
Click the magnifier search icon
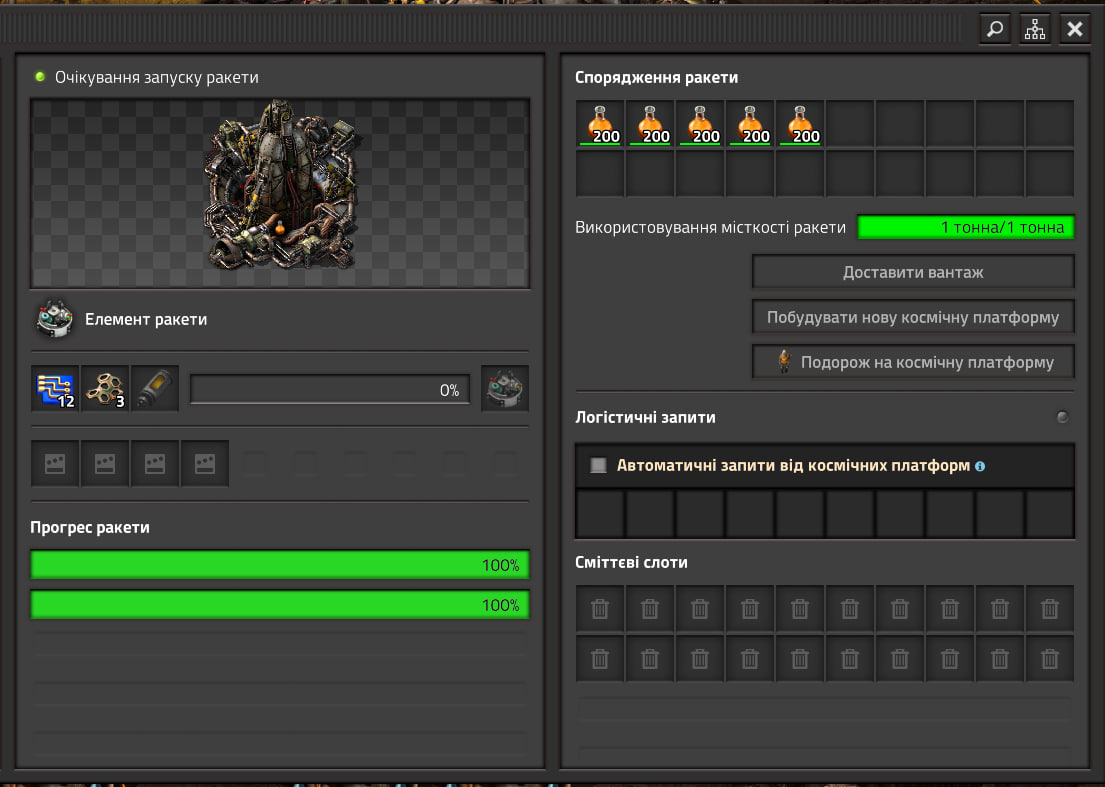994,29
